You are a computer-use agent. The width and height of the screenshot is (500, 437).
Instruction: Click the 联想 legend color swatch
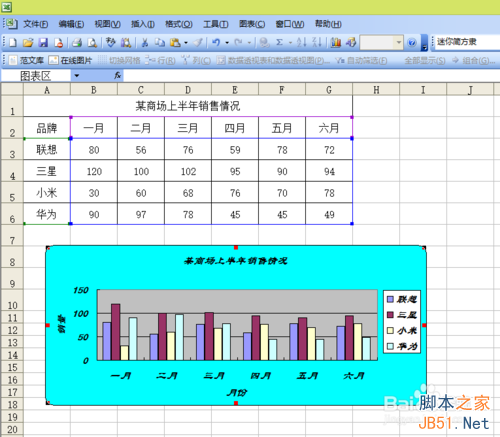point(390,299)
